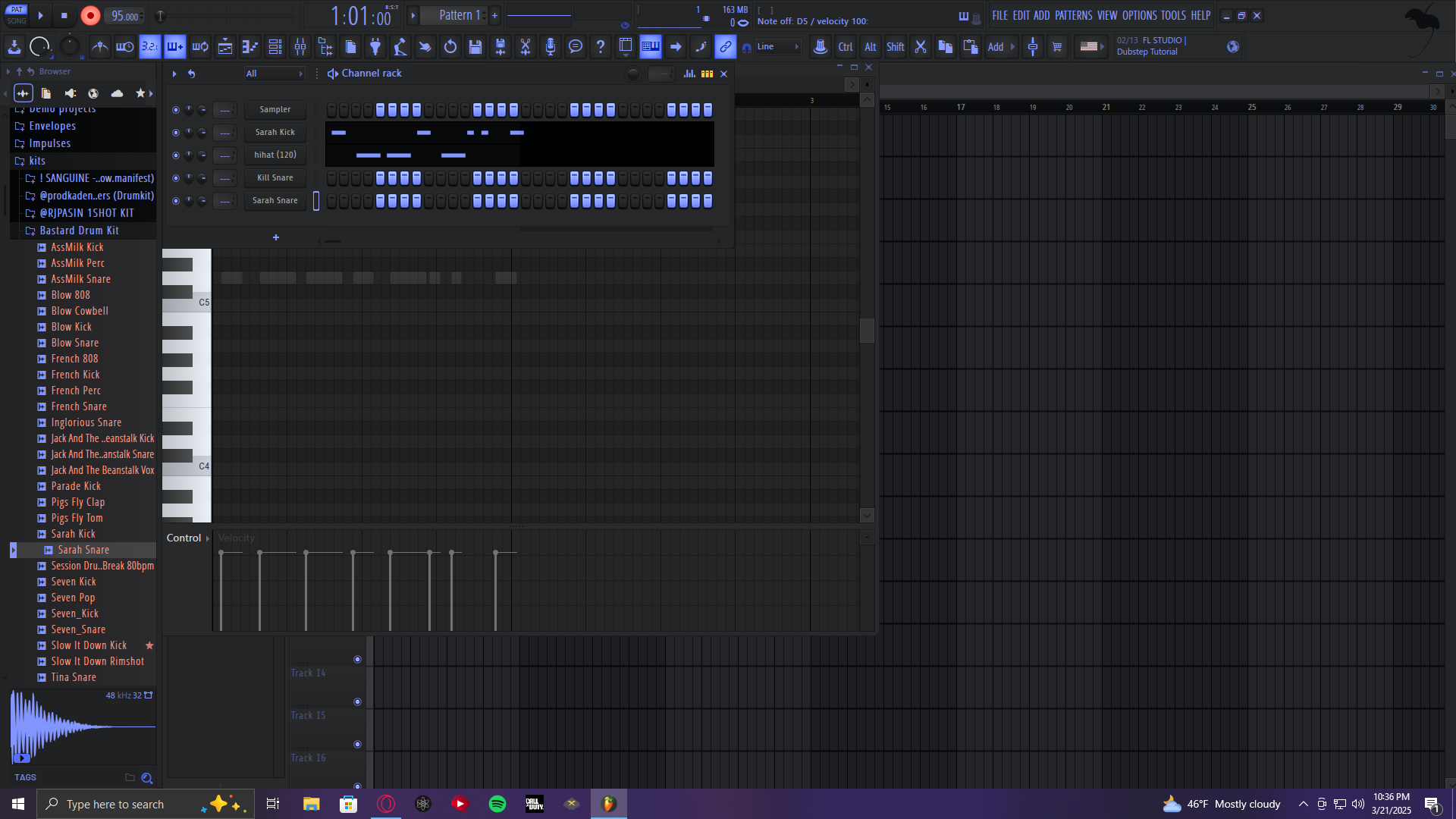Toggle the Kill Snare channel mute light
This screenshot has width=1456, height=819.
point(175,178)
